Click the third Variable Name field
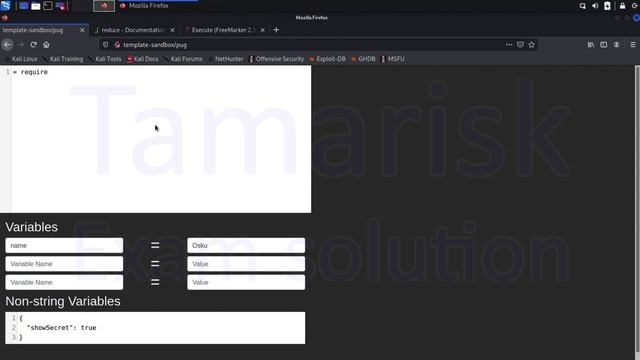This screenshot has height=360, width=640. (x=64, y=282)
